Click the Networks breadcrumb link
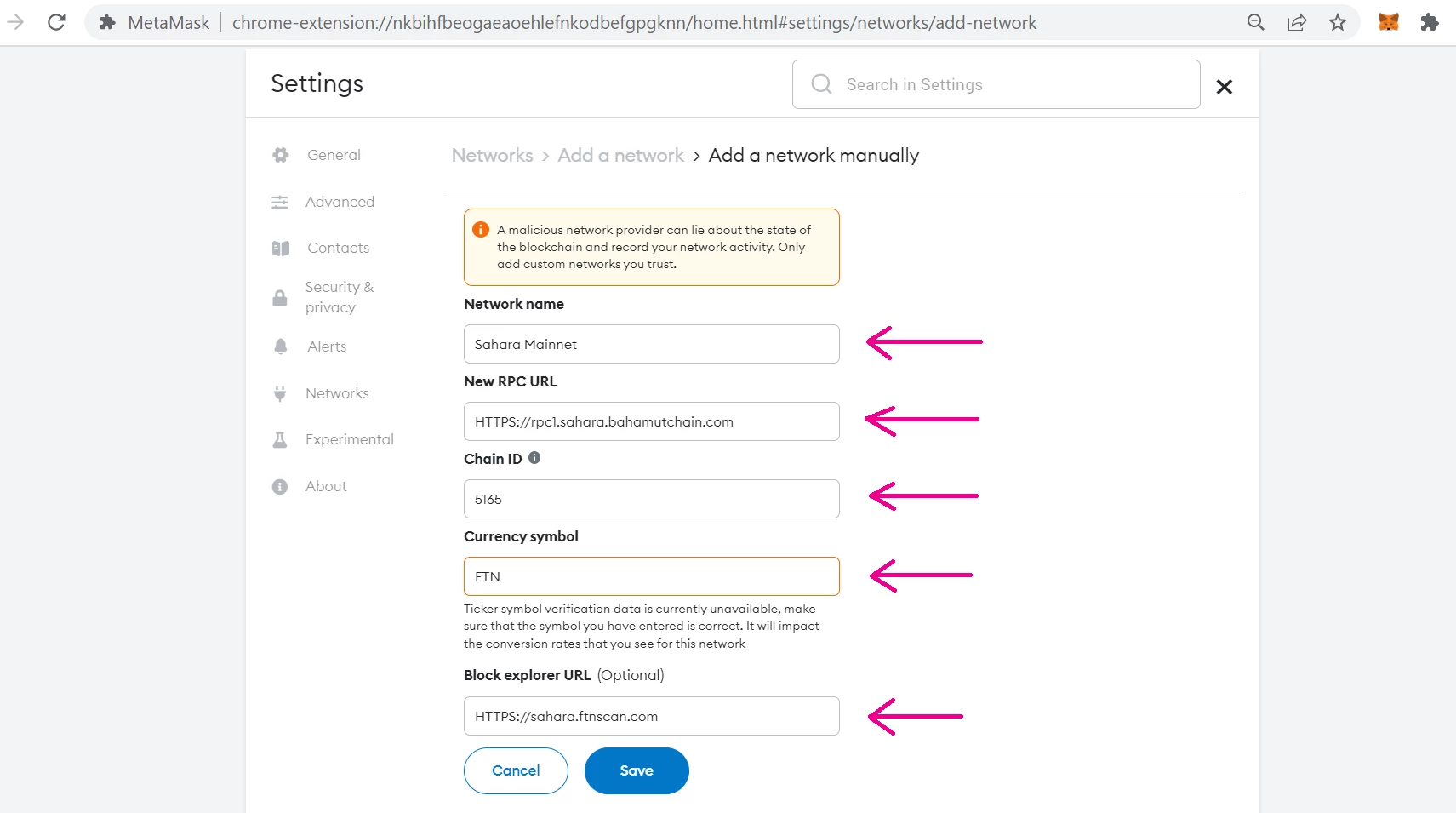Image resolution: width=1456 pixels, height=813 pixels. (x=492, y=156)
